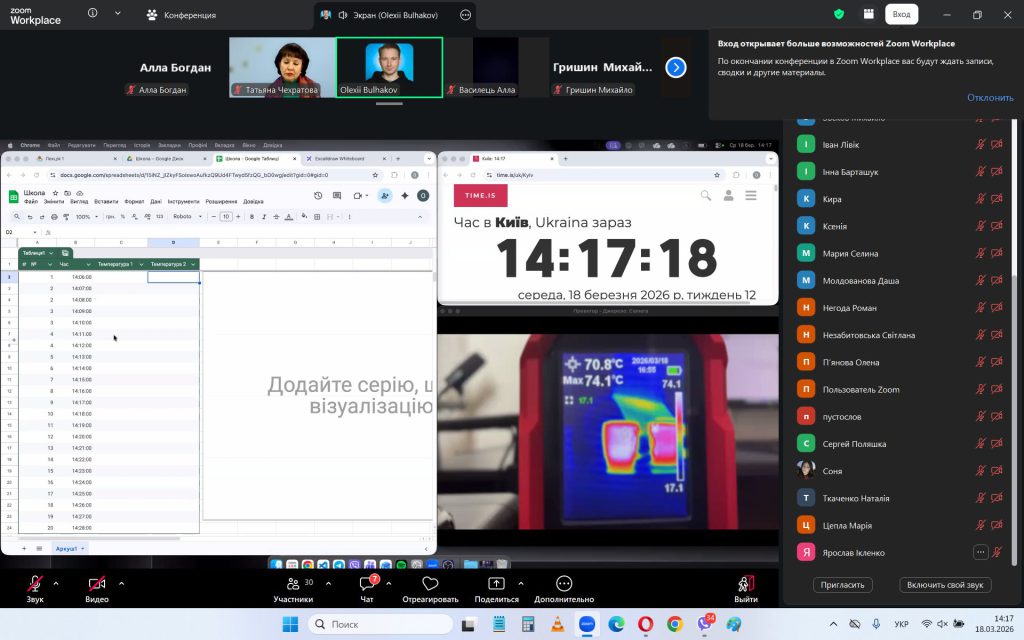Screen dimensions: 1024x640
Task: Click the green encryption shield icon
Action: (x=839, y=14)
